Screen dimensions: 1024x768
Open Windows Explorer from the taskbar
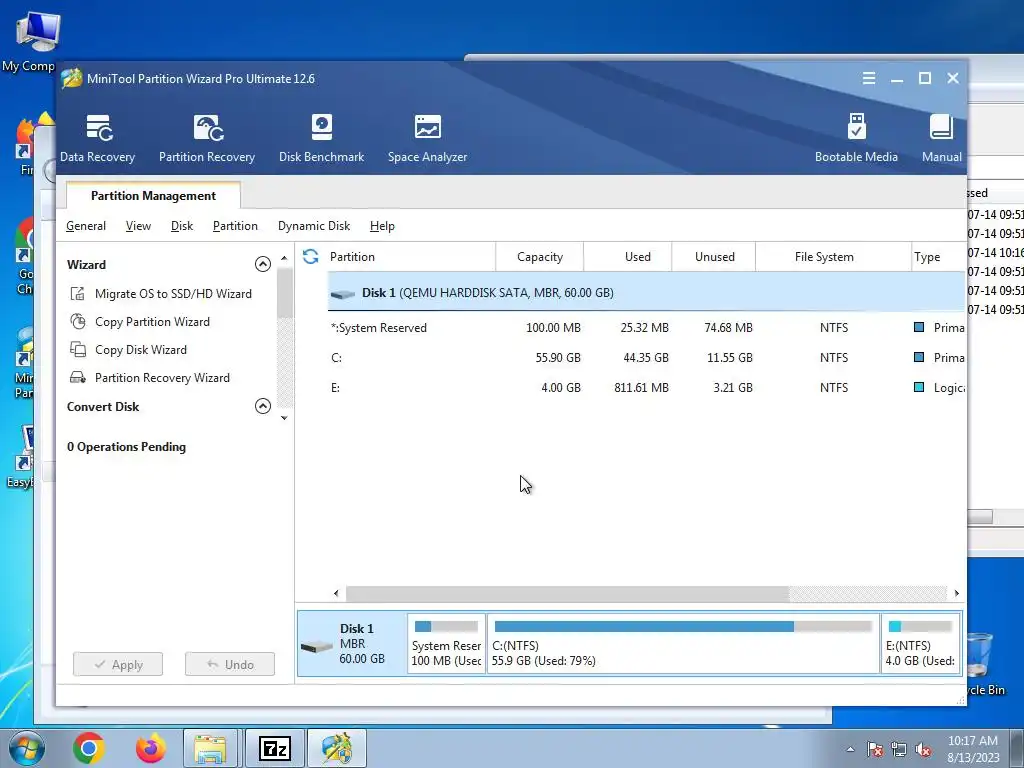pos(210,748)
